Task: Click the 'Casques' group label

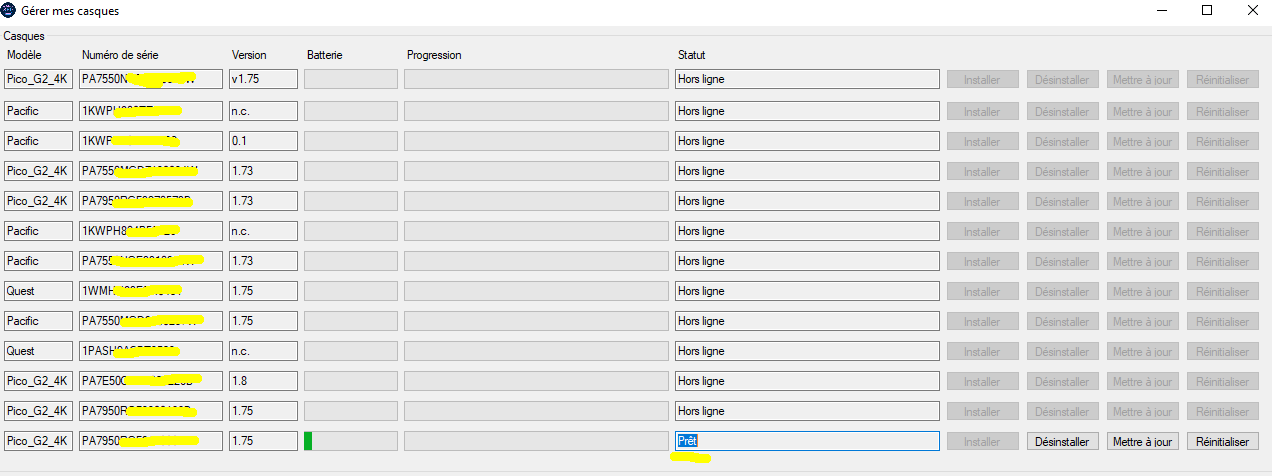Action: click(23, 36)
